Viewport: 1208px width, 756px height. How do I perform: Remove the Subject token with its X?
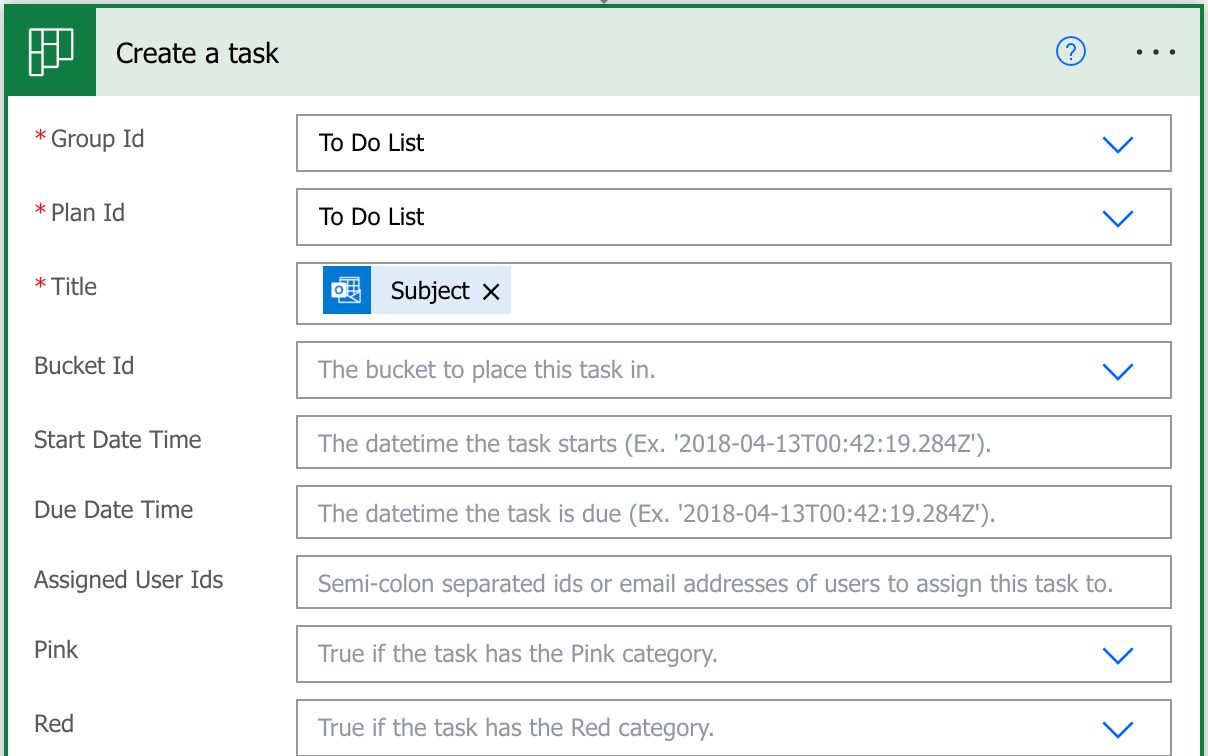pyautogui.click(x=490, y=291)
